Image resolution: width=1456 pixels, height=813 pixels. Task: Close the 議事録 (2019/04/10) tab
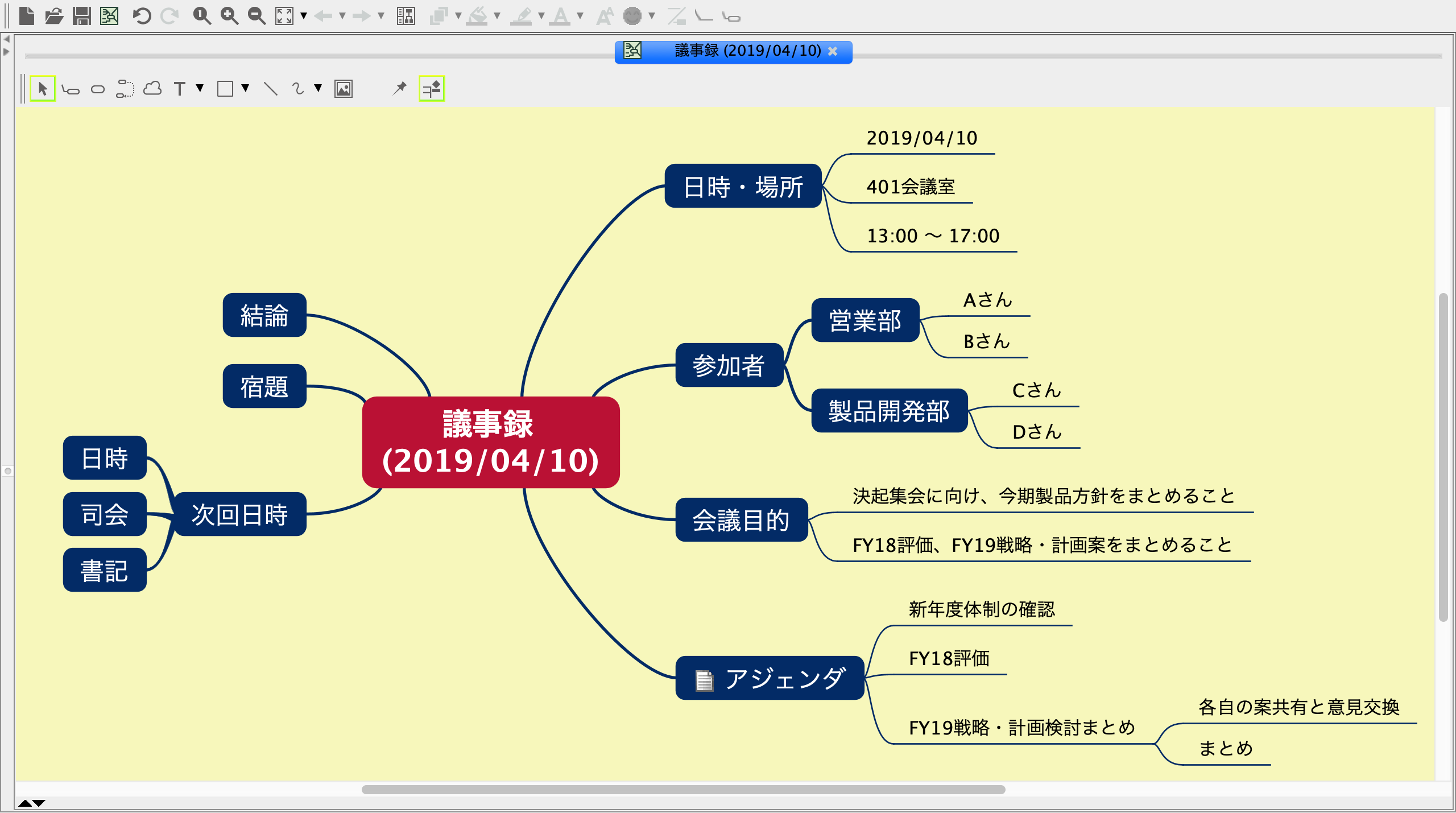(x=833, y=51)
